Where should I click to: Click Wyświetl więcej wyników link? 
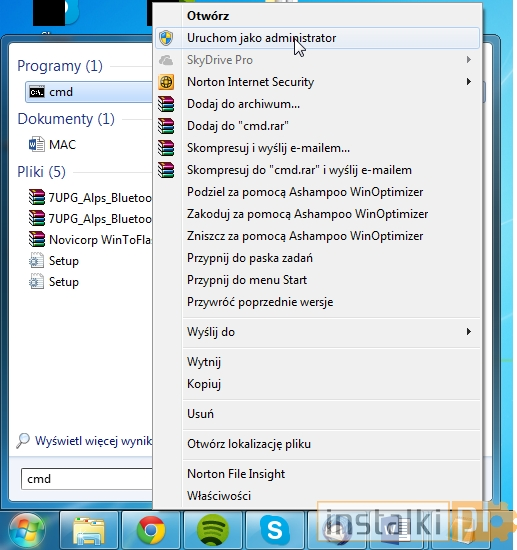(x=94, y=441)
